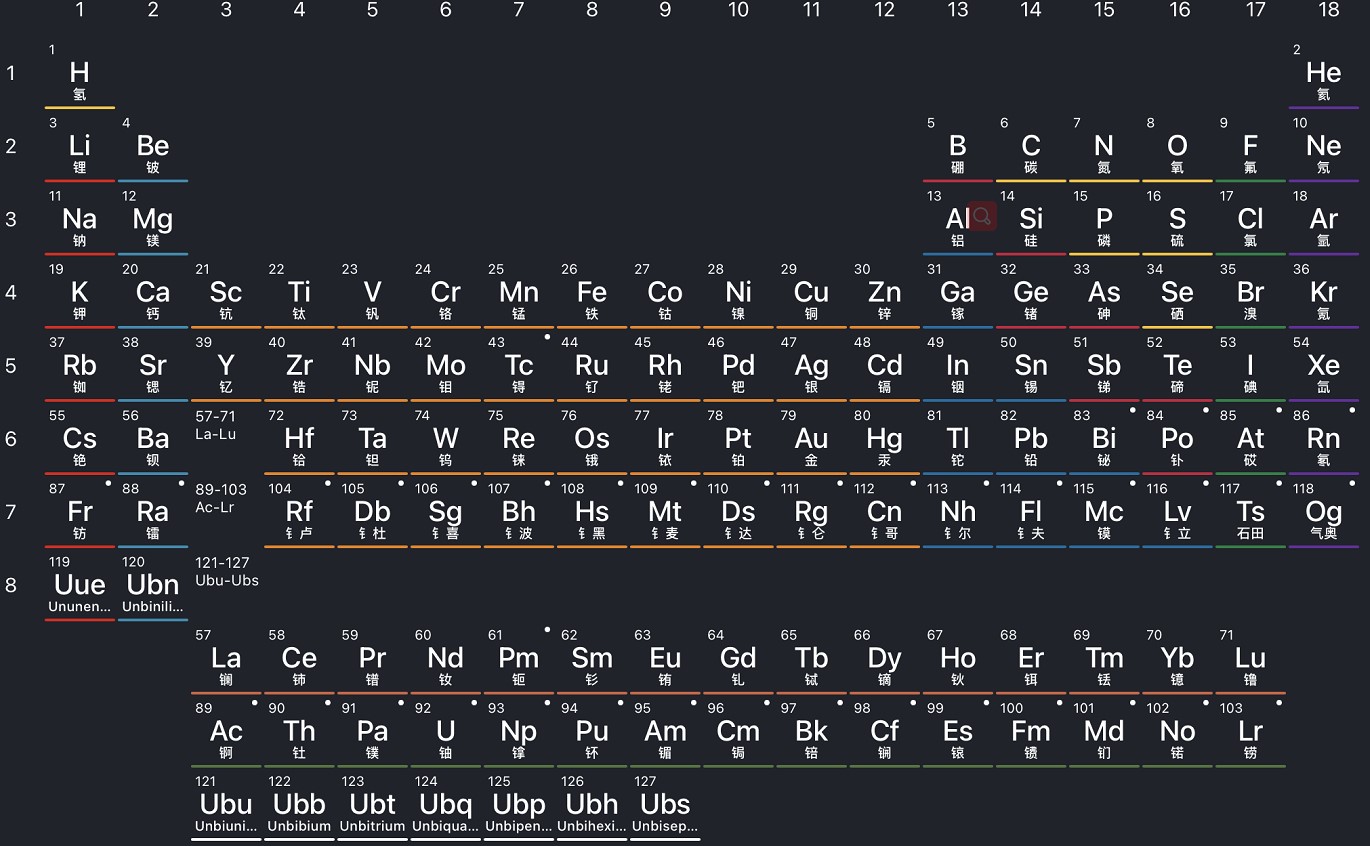The image size is (1370, 846).
Task: Open the 57-71 La-Lu lanthanide range
Action: pos(216,425)
